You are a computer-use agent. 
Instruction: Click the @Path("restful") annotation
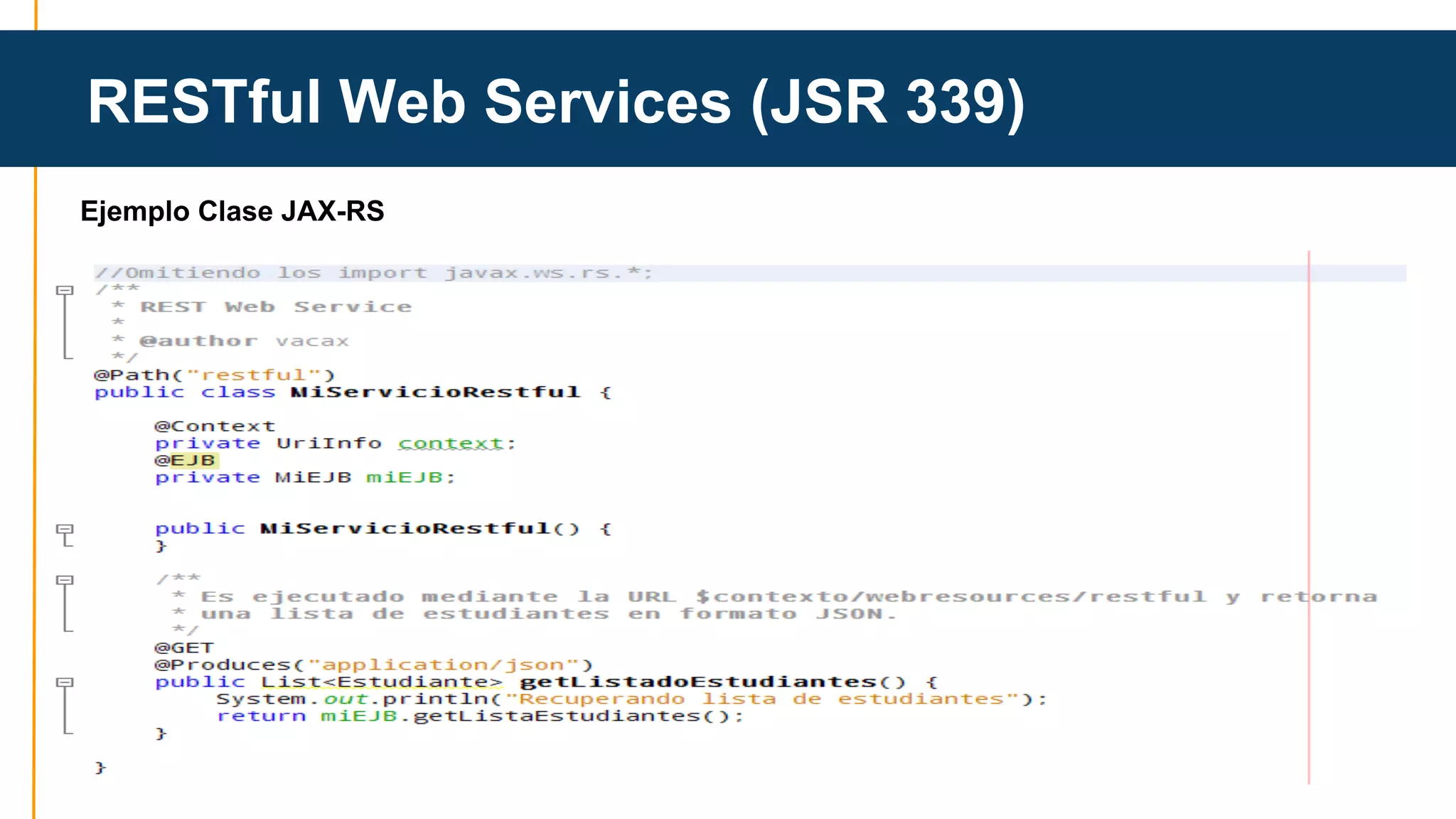pos(215,375)
